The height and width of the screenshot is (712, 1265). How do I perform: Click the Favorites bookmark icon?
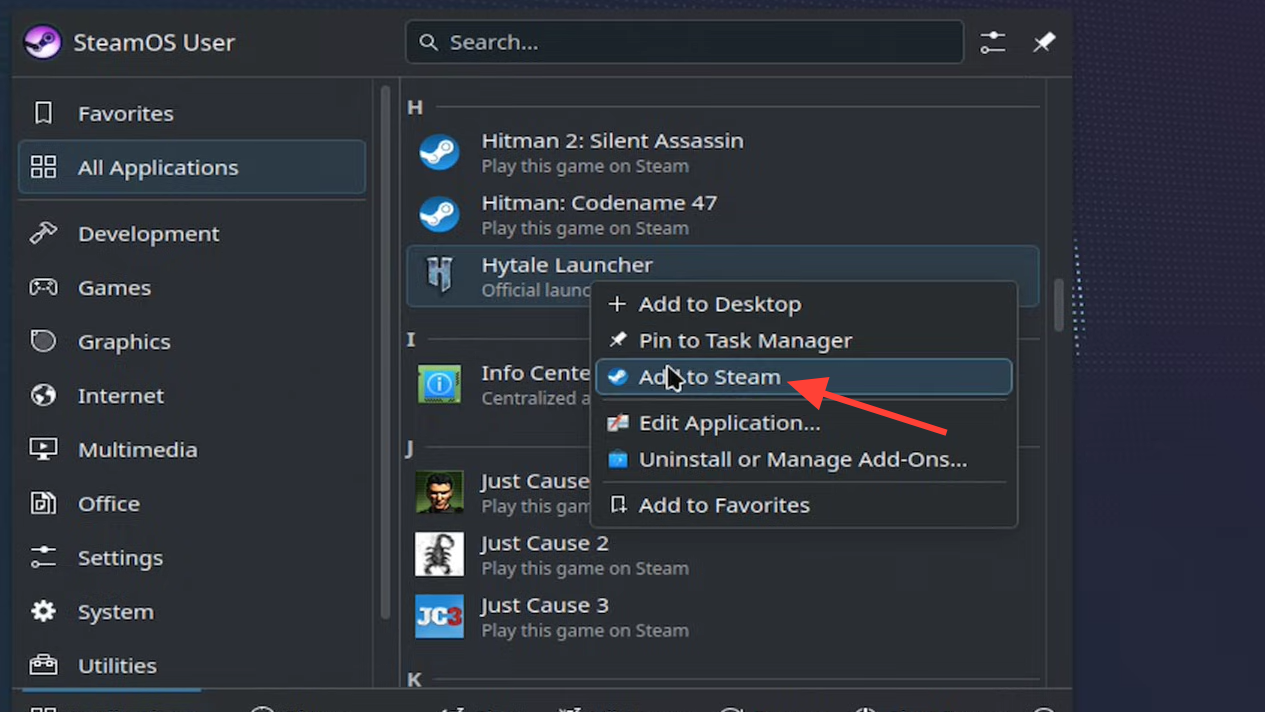(43, 113)
